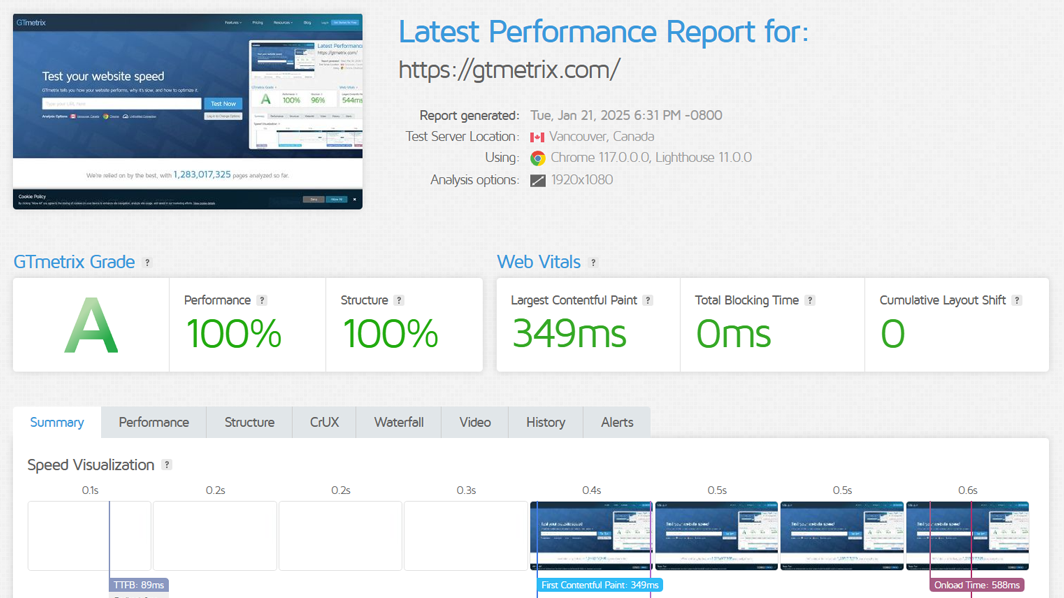1064x598 pixels.
Task: Click the Performance score help icon
Action: [x=262, y=299]
